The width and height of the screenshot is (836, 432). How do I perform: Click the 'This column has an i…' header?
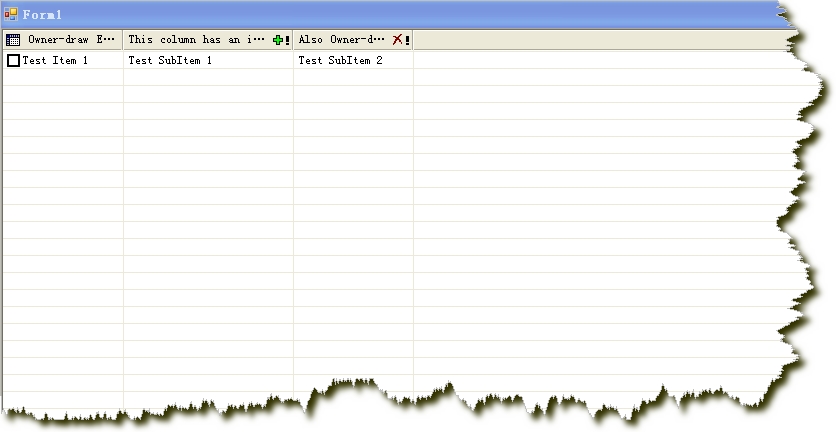click(208, 40)
